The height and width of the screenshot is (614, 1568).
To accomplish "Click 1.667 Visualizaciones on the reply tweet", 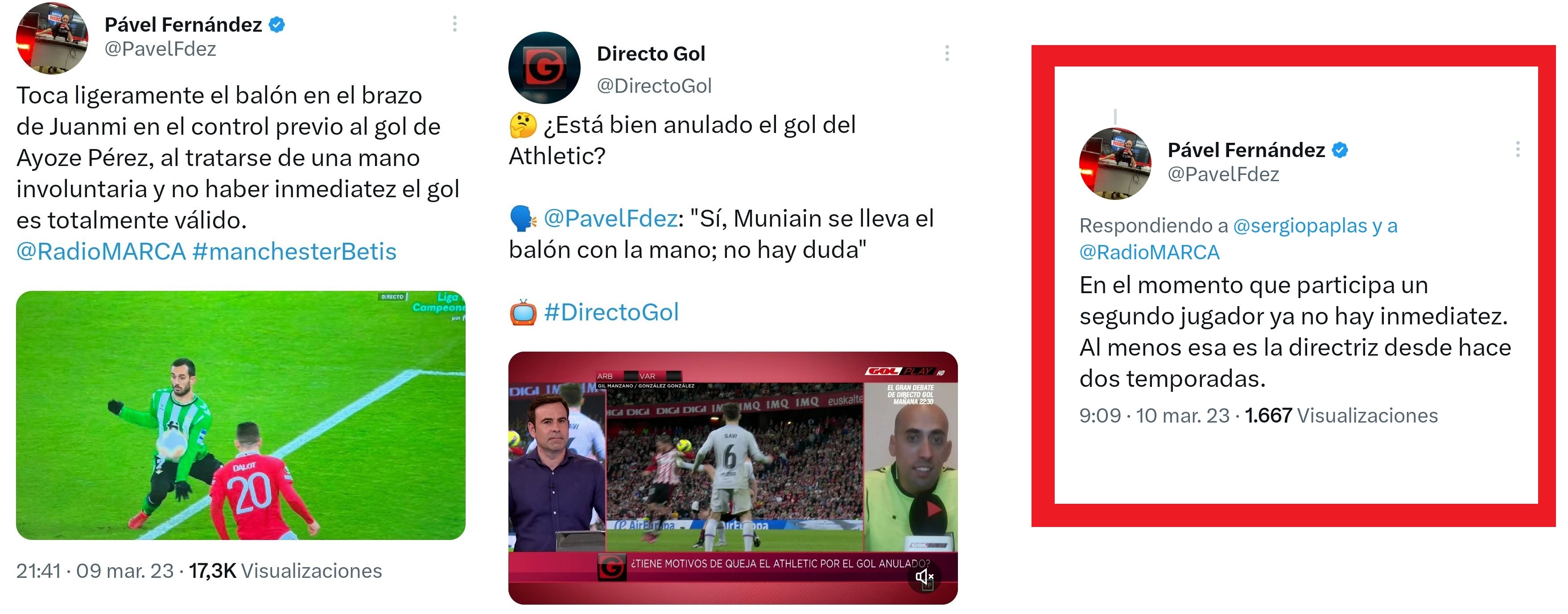I will [x=1341, y=415].
